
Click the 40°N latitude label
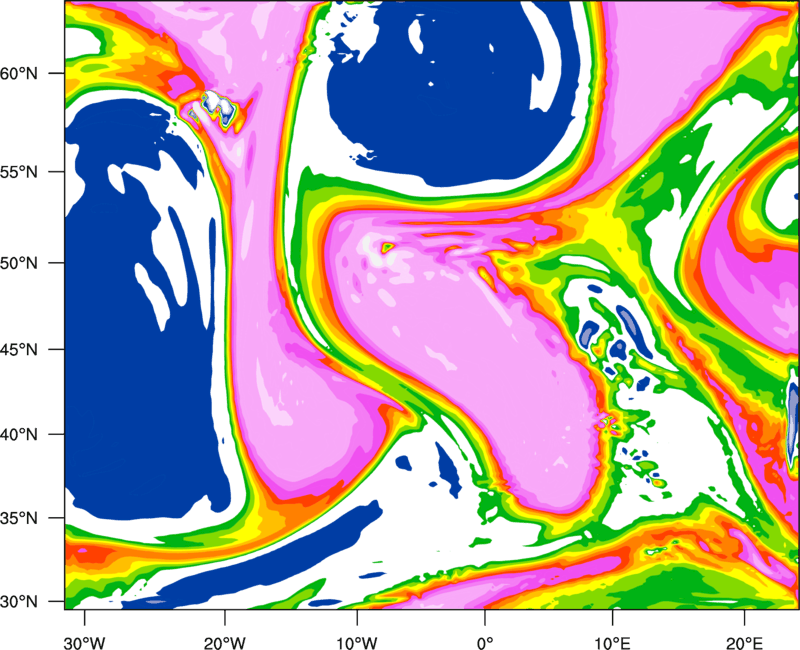(19, 434)
